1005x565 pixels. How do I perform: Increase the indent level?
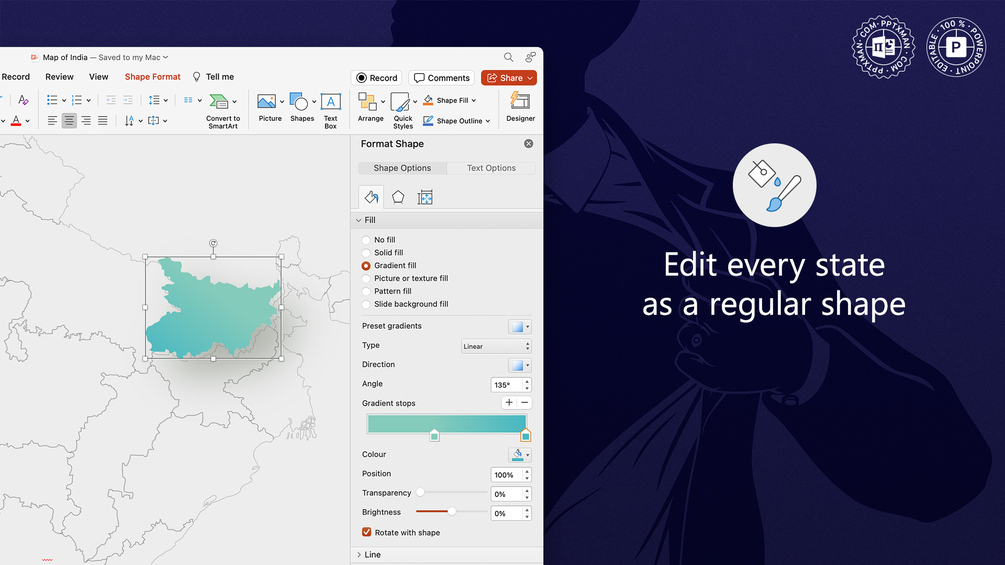pyautogui.click(x=128, y=100)
